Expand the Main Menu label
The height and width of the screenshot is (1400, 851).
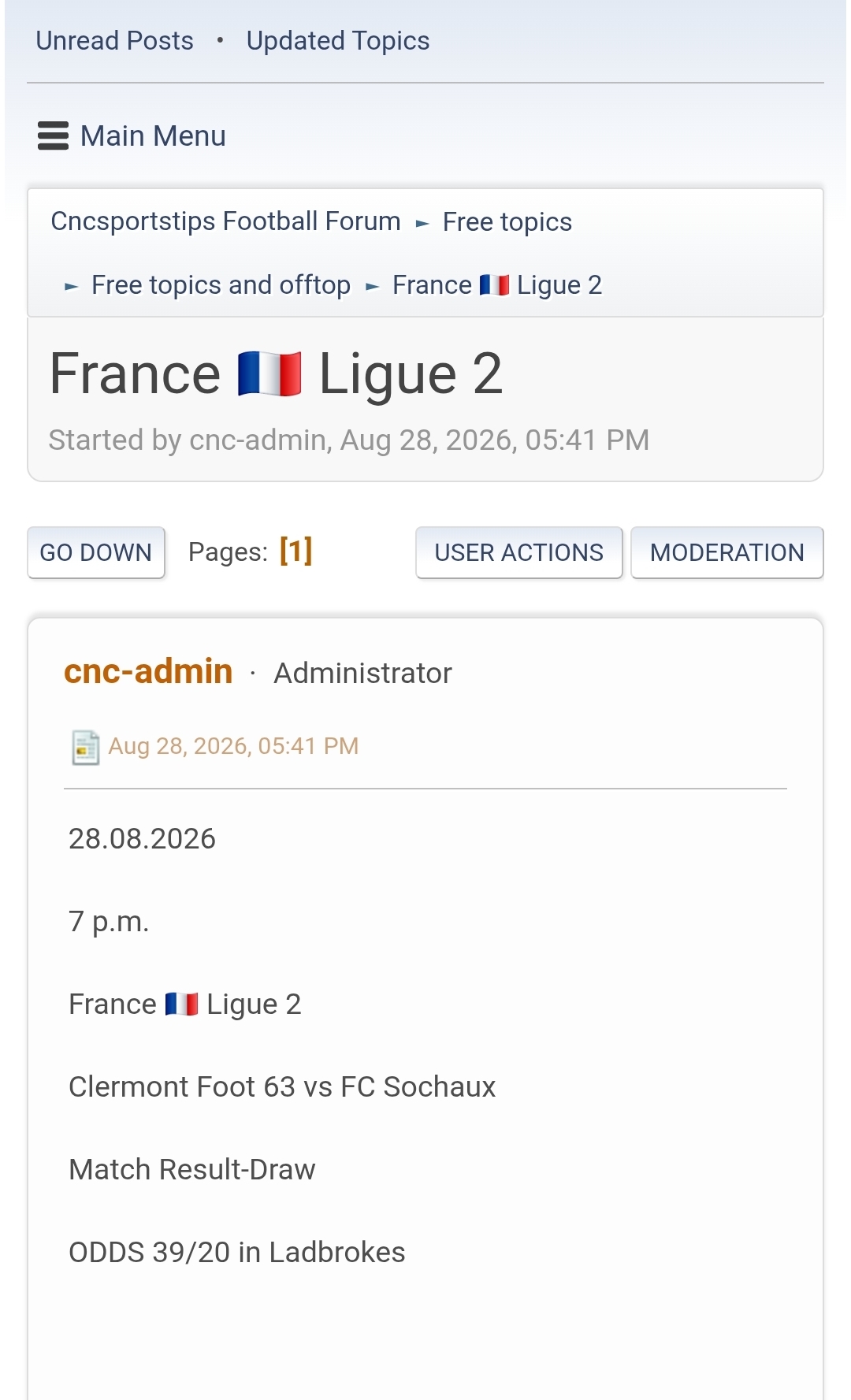coord(153,136)
